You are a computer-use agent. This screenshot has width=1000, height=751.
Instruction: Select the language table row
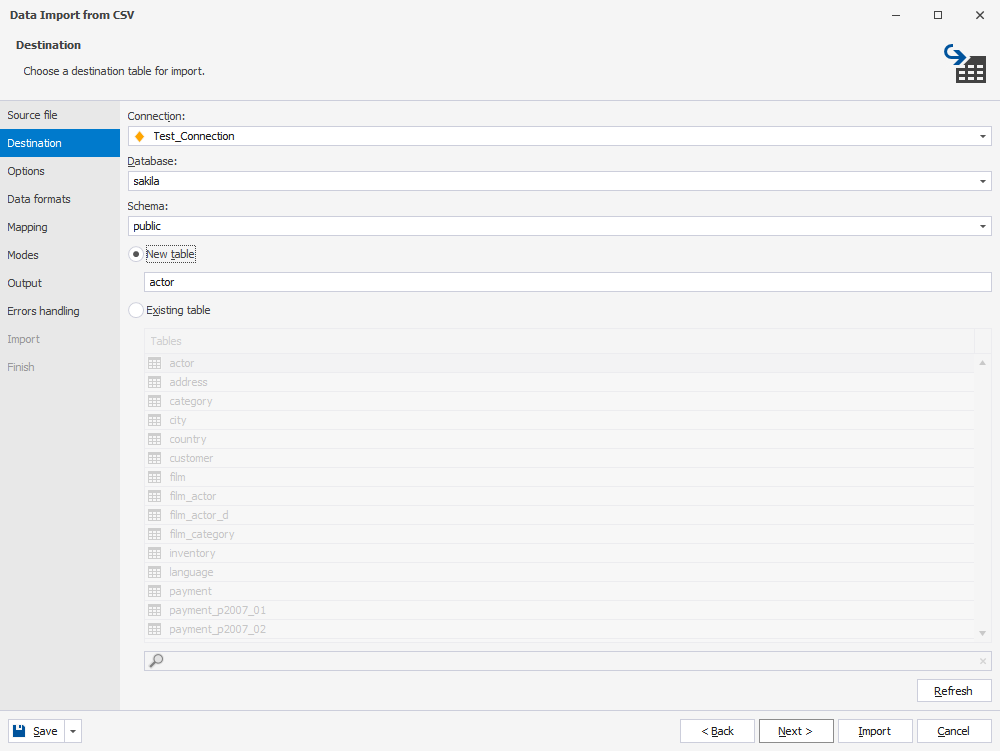(x=559, y=572)
